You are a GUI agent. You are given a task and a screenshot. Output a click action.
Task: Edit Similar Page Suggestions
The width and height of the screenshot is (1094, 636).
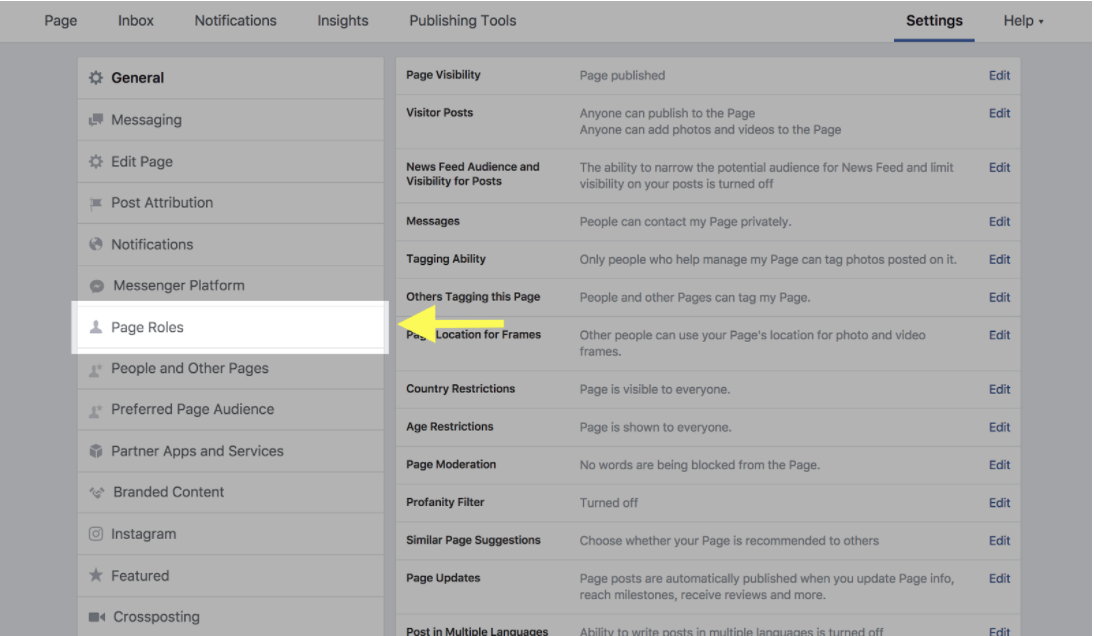tap(999, 540)
